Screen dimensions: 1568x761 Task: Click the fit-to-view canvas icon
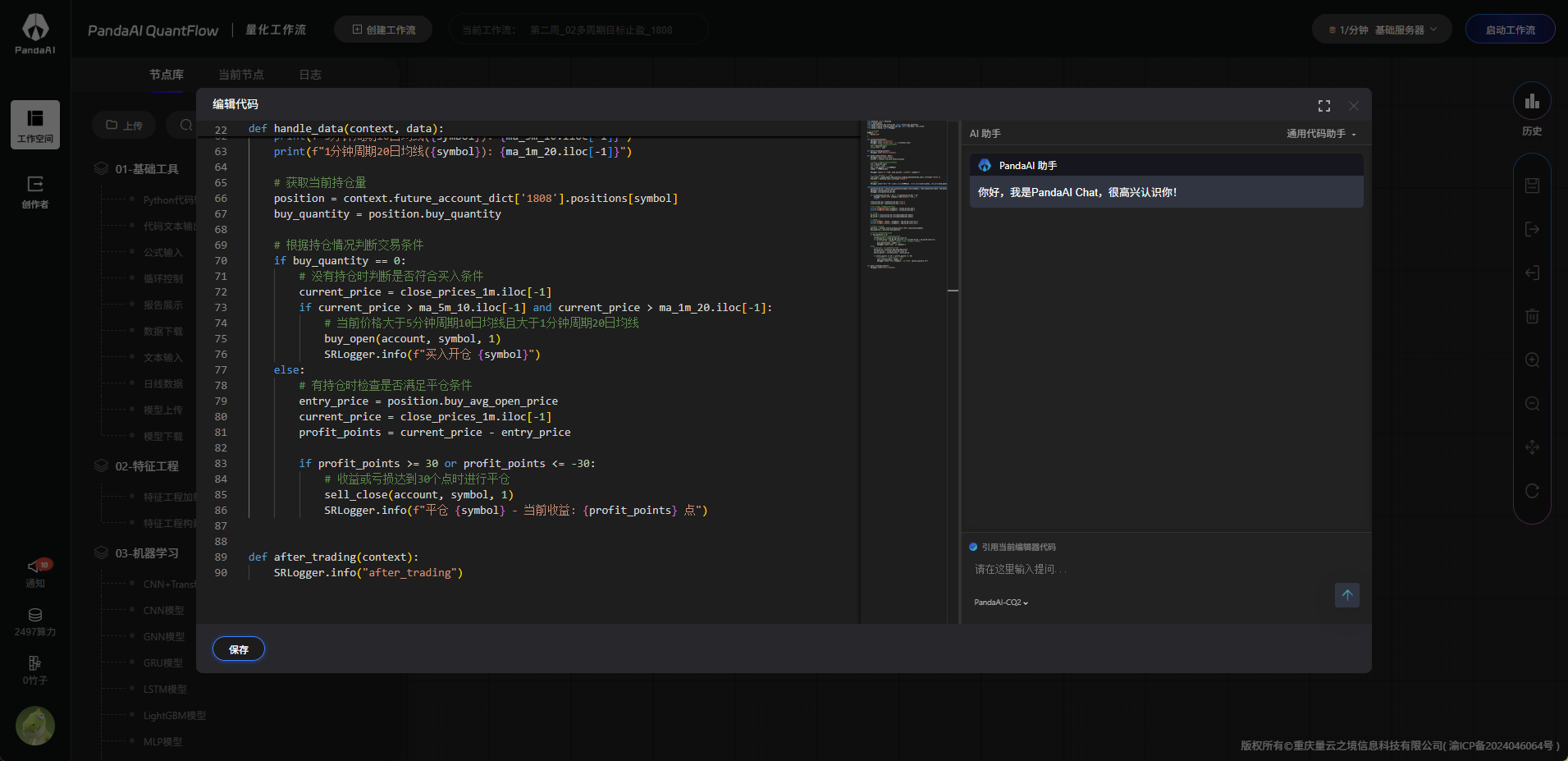pos(1532,447)
